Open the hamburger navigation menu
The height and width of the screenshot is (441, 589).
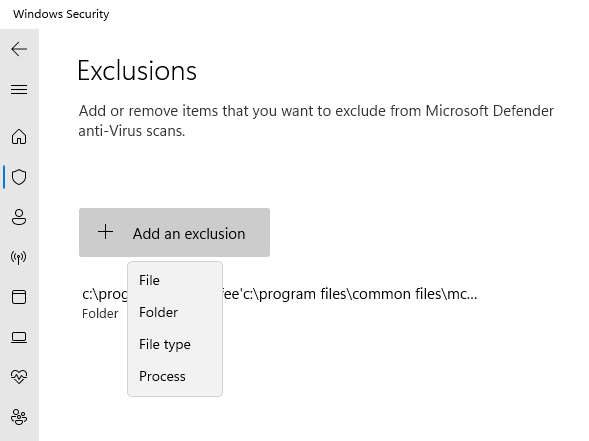coord(19,89)
